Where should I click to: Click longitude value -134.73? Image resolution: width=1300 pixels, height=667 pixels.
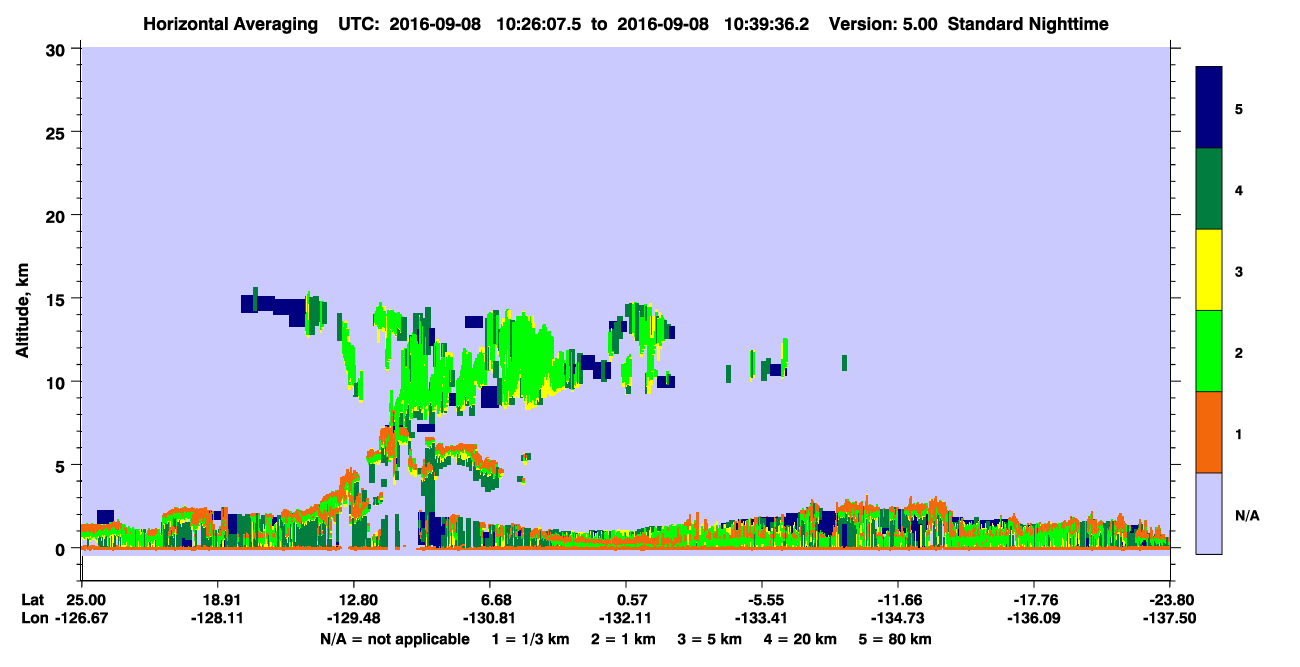point(898,619)
